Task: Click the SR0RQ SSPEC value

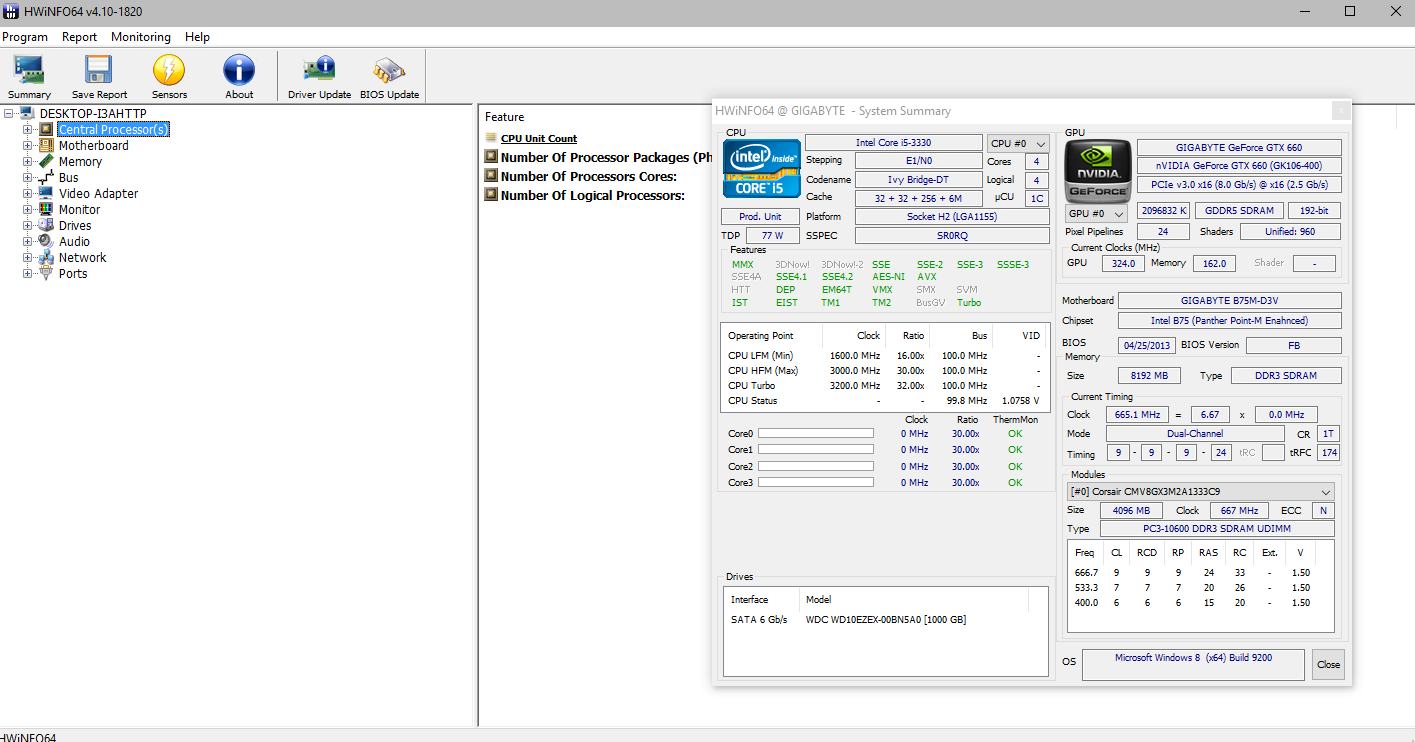Action: 952,236
